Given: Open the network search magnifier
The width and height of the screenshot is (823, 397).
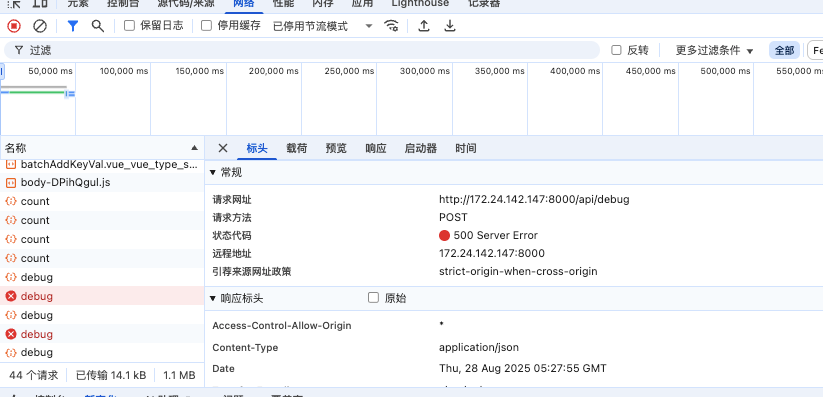Looking at the screenshot, I should point(98,26).
